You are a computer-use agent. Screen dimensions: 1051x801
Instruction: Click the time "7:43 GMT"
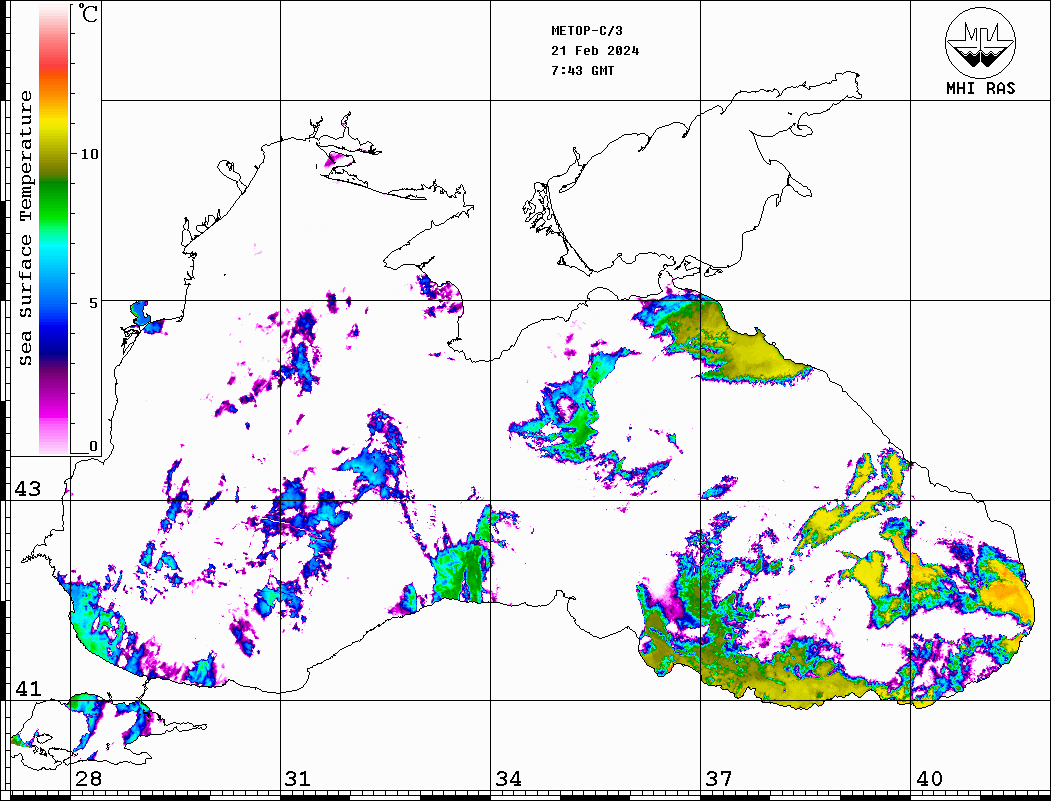coord(582,70)
